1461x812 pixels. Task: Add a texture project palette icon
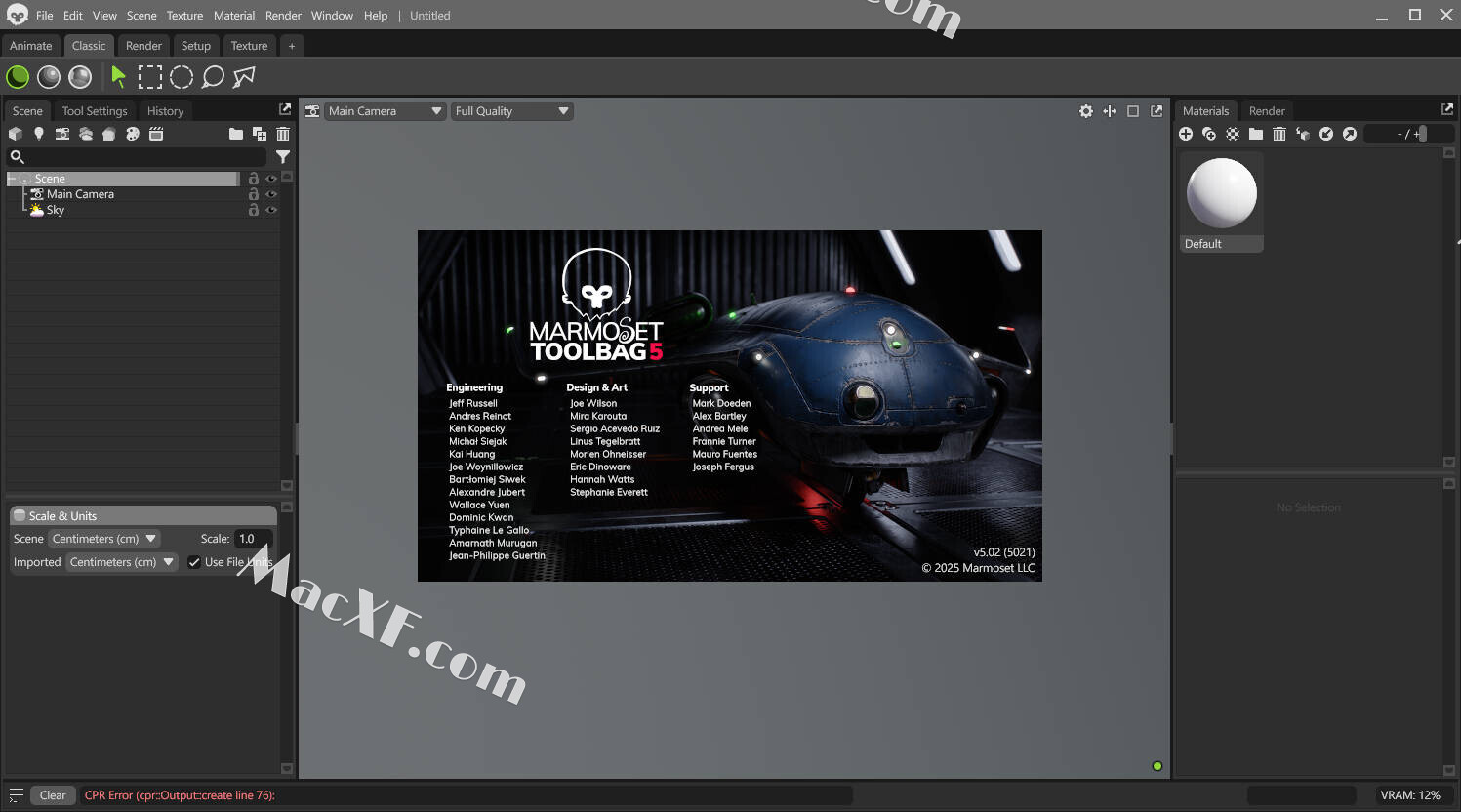(x=133, y=134)
